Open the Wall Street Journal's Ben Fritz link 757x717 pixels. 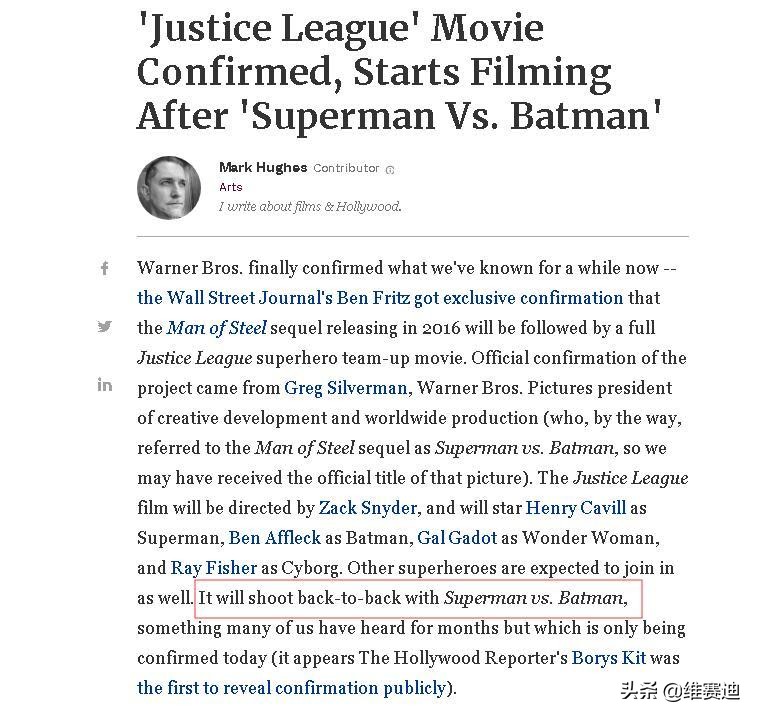(380, 298)
